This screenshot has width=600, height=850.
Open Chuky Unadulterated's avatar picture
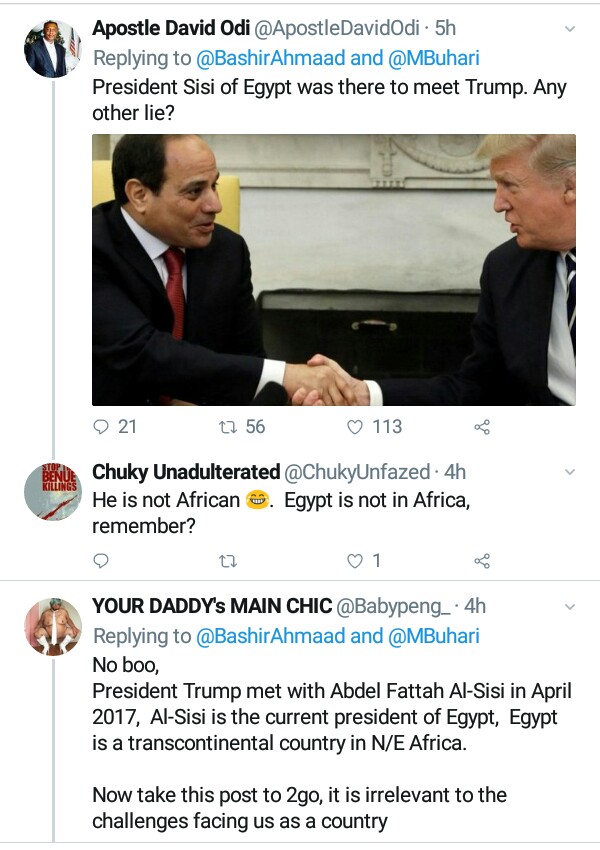52,491
